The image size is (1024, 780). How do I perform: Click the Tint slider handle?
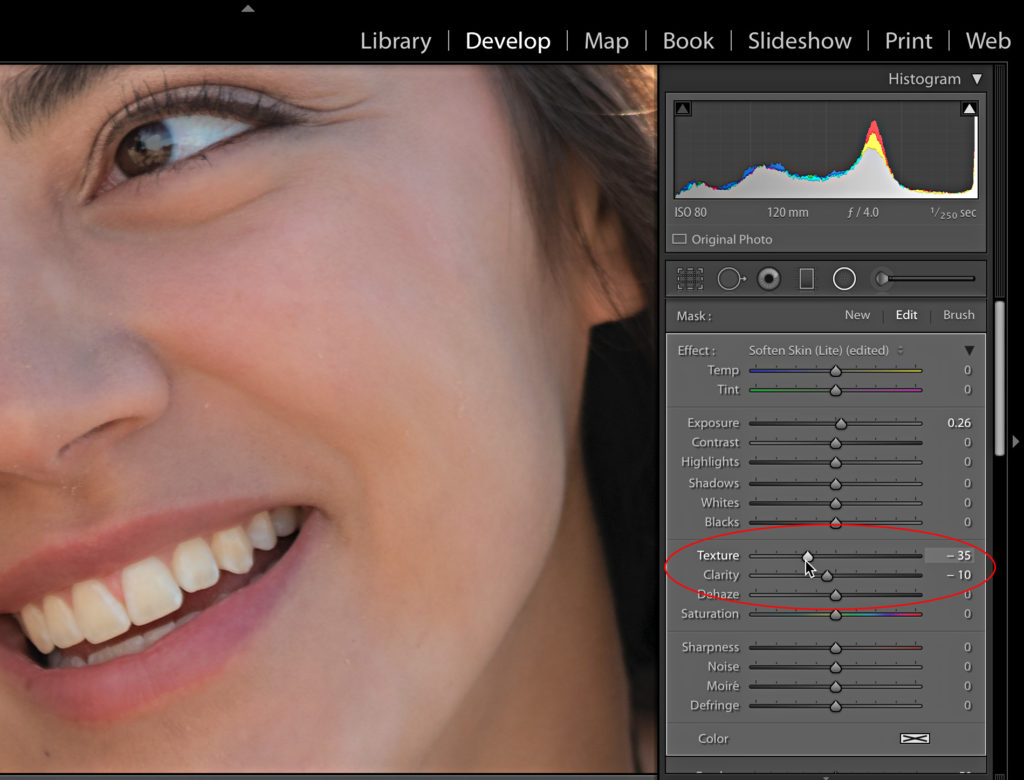coord(835,391)
